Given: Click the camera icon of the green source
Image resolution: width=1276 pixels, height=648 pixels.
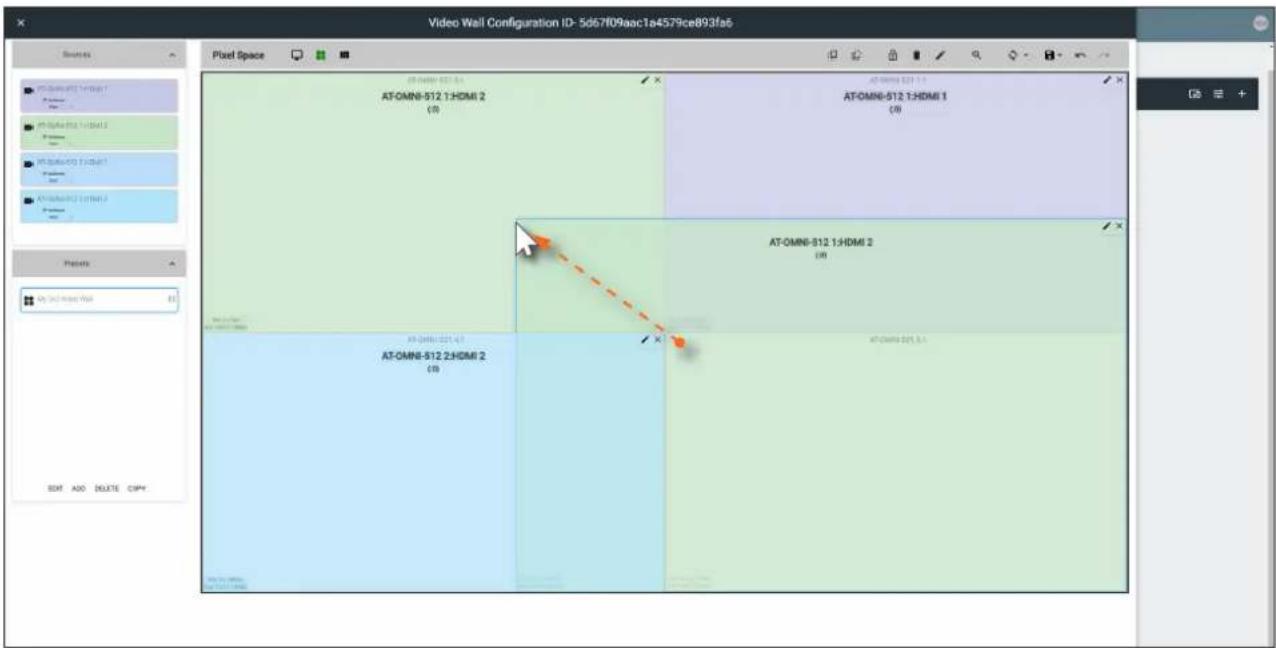Looking at the screenshot, I should (30, 126).
